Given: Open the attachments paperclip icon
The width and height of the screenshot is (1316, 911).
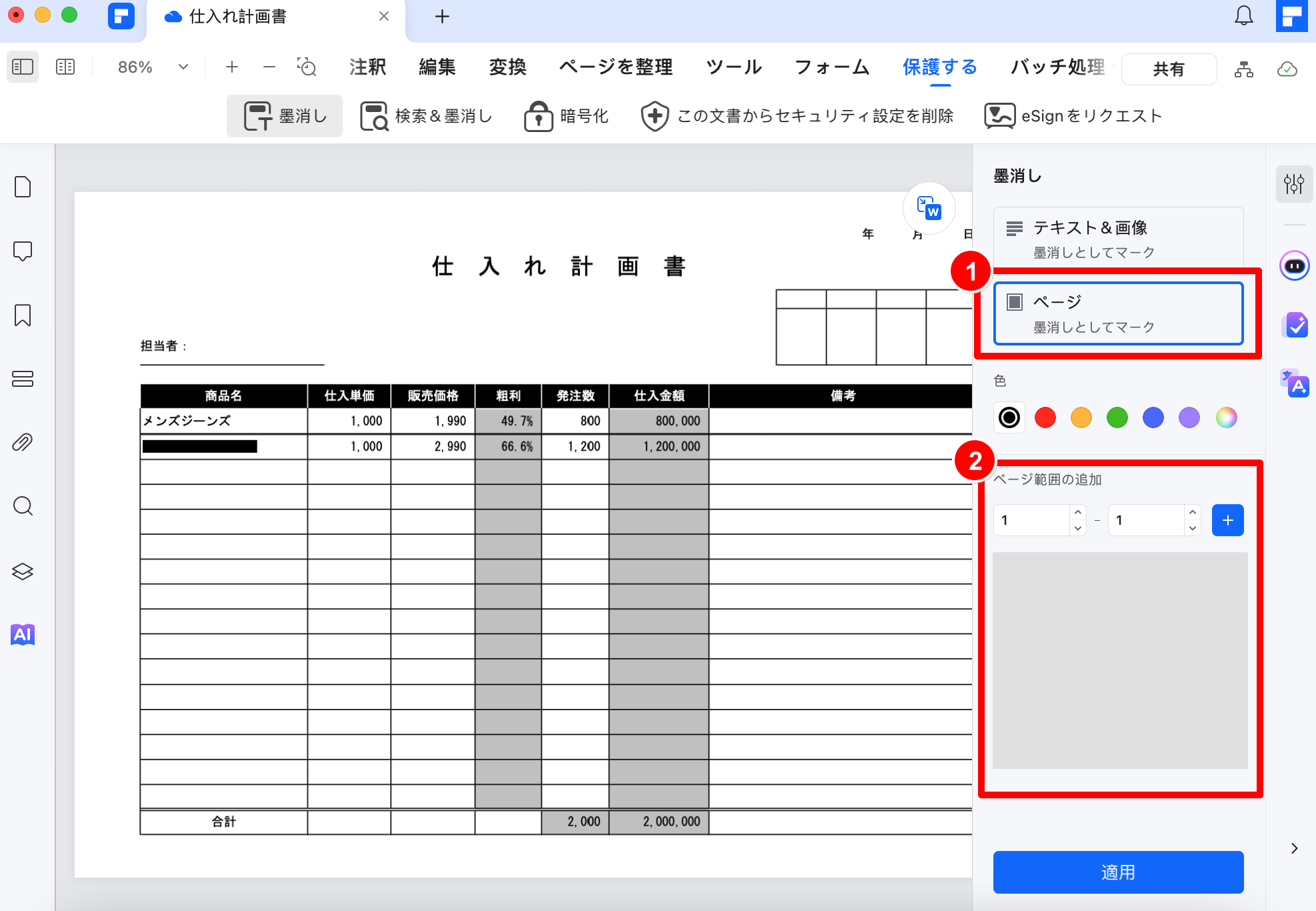Looking at the screenshot, I should [x=23, y=442].
